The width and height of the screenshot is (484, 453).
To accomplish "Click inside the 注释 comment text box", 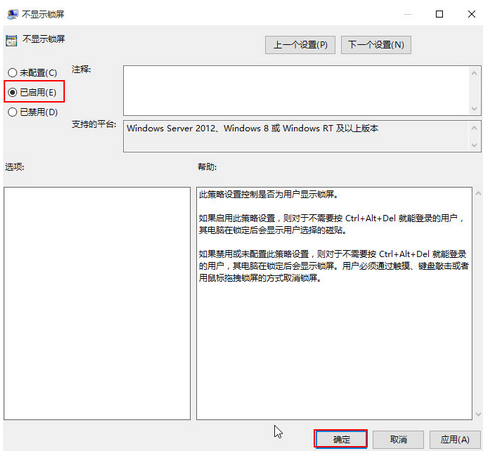I will coord(296,90).
